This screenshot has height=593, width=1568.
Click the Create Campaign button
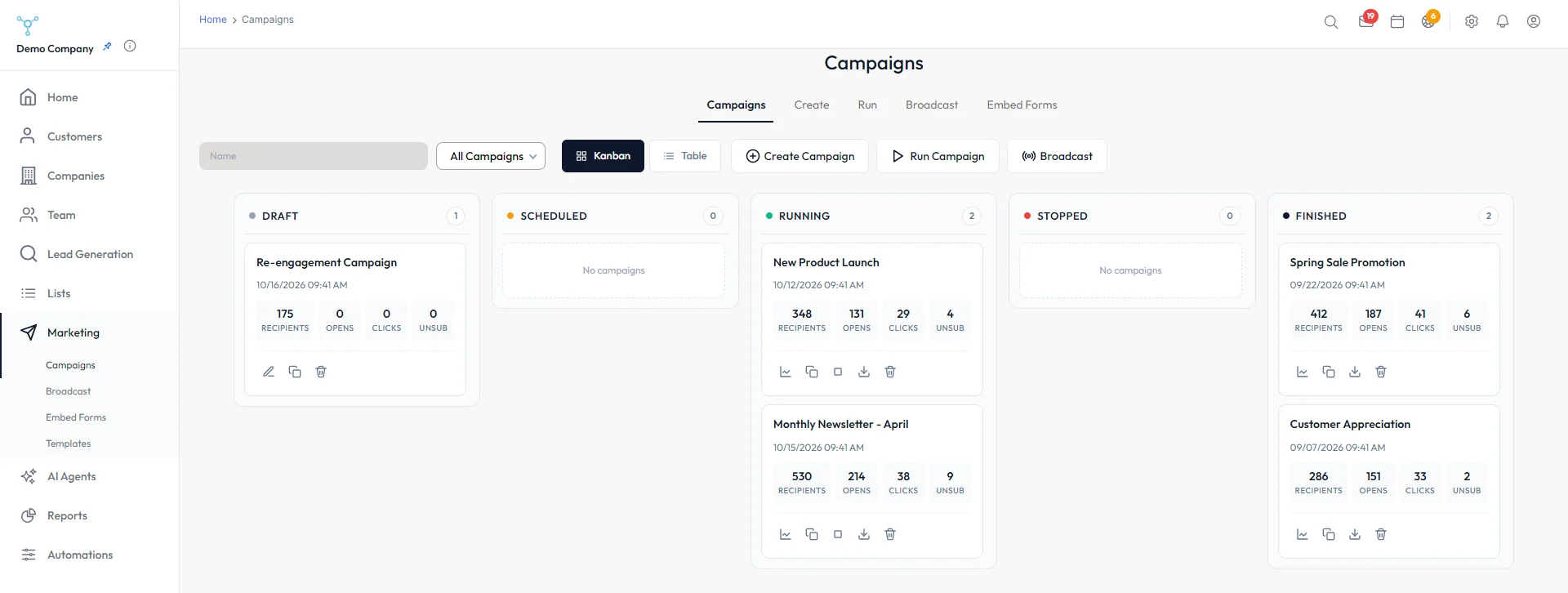pos(800,156)
